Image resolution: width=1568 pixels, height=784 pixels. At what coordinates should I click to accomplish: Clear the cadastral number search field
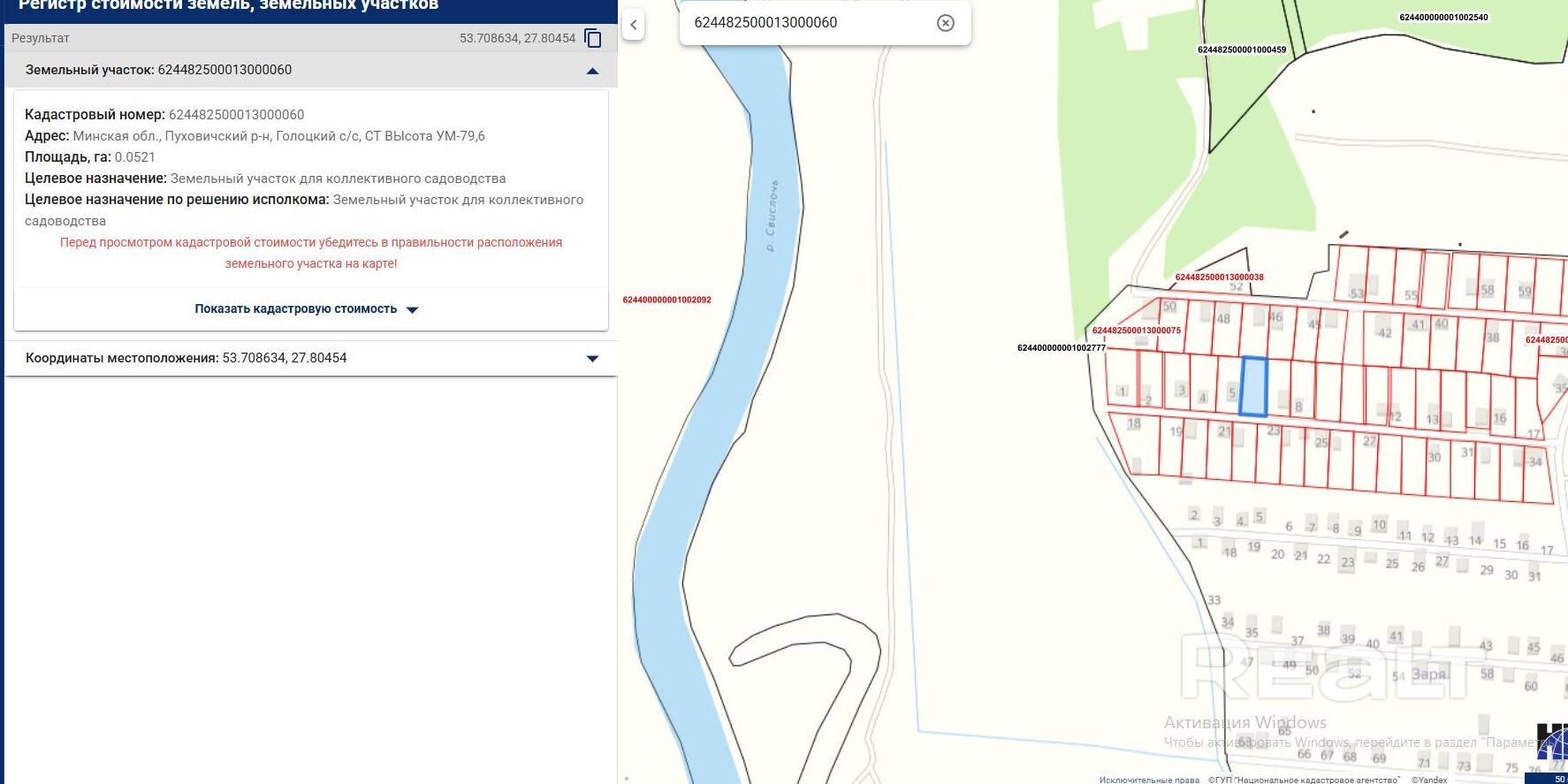[945, 23]
